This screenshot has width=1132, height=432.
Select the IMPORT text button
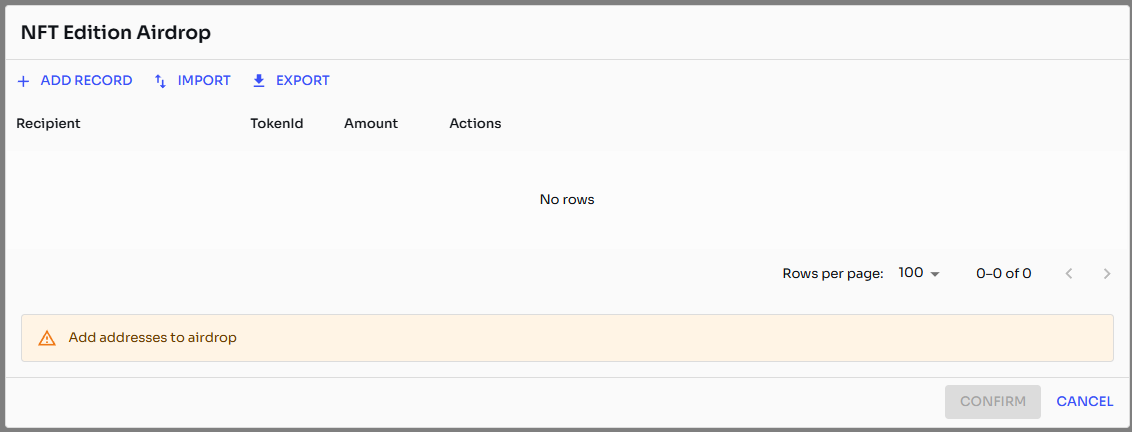pyautogui.click(x=204, y=81)
